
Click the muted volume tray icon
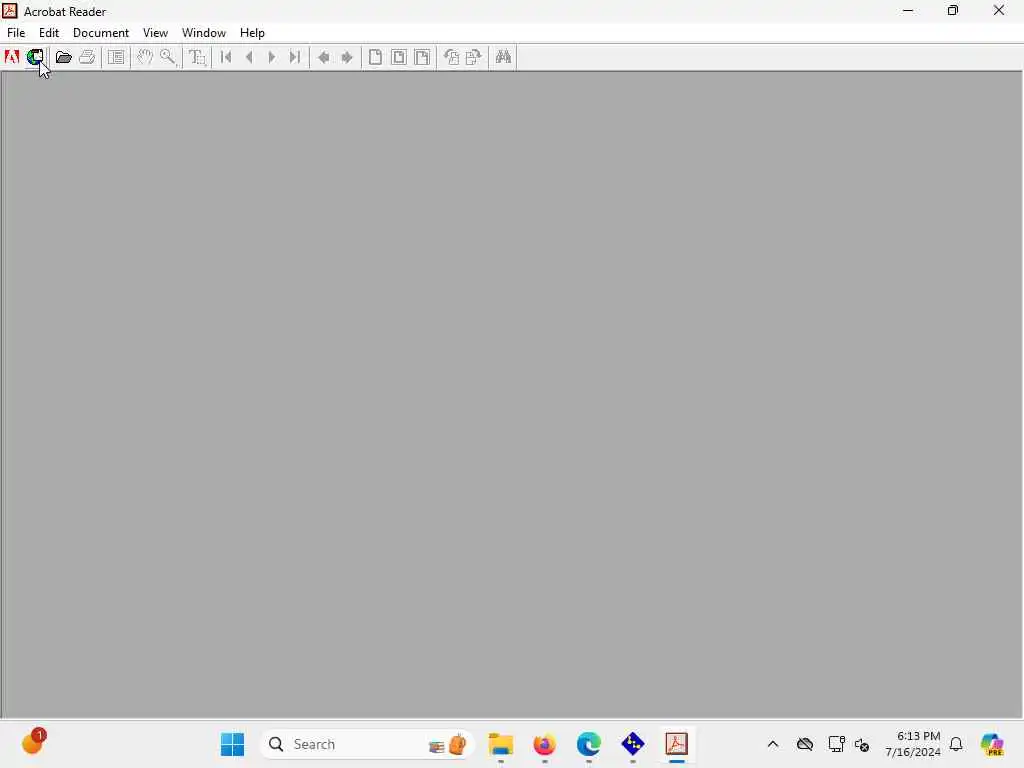[862, 744]
